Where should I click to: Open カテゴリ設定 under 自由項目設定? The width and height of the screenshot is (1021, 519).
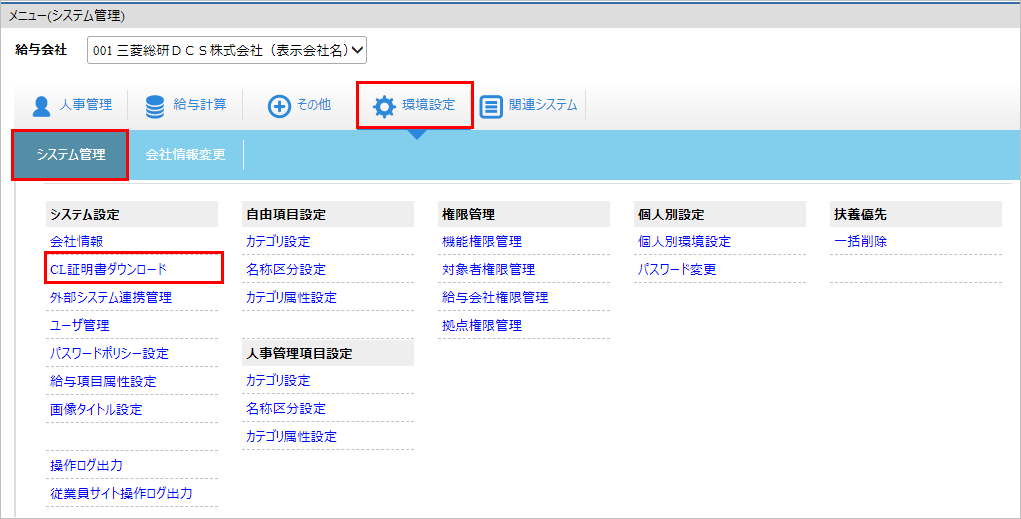tap(278, 242)
